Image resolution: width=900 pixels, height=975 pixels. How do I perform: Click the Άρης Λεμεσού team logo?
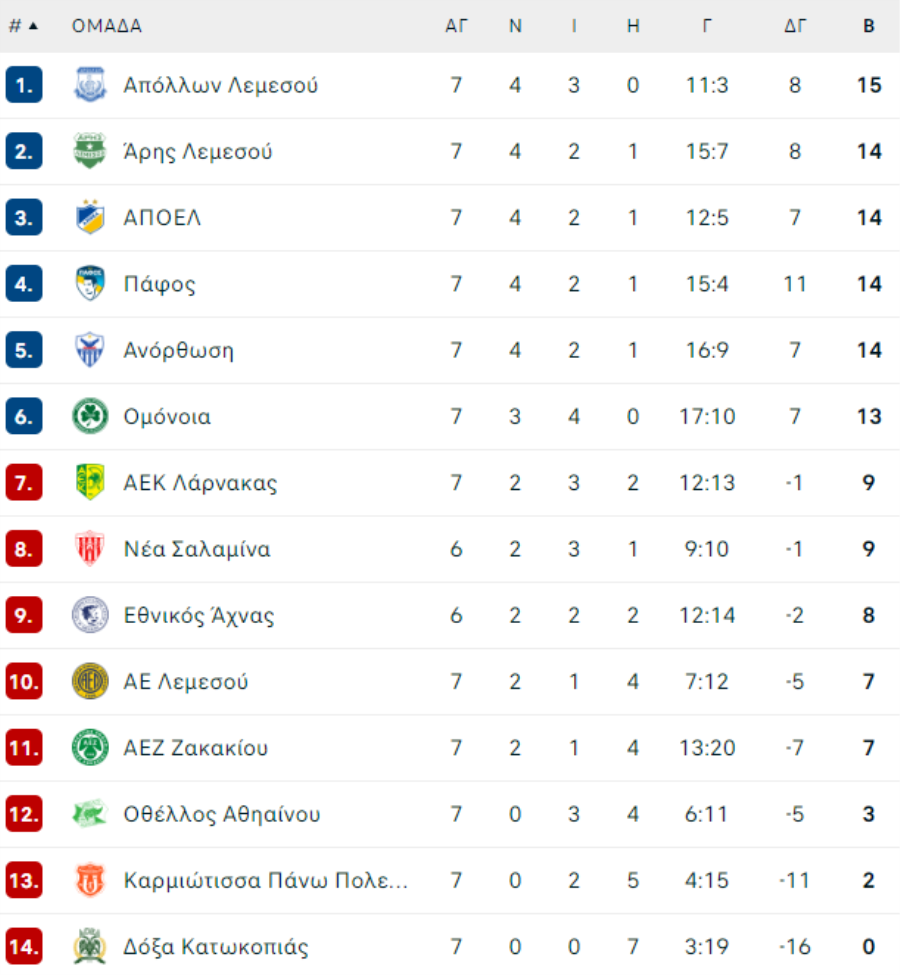click(90, 151)
